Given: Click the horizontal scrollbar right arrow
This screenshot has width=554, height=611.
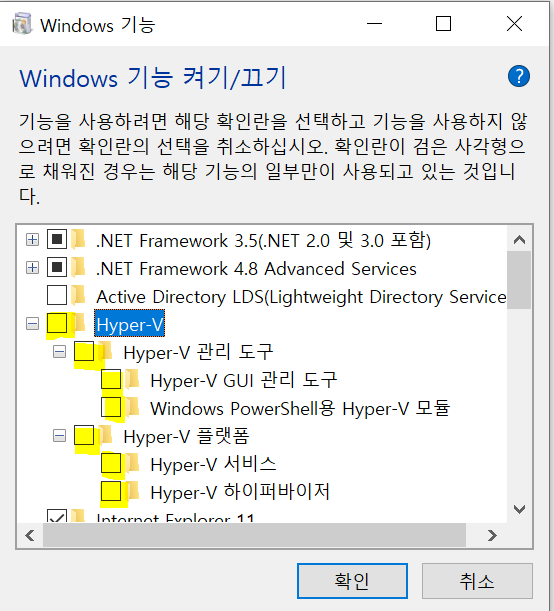Looking at the screenshot, I should click(492, 535).
